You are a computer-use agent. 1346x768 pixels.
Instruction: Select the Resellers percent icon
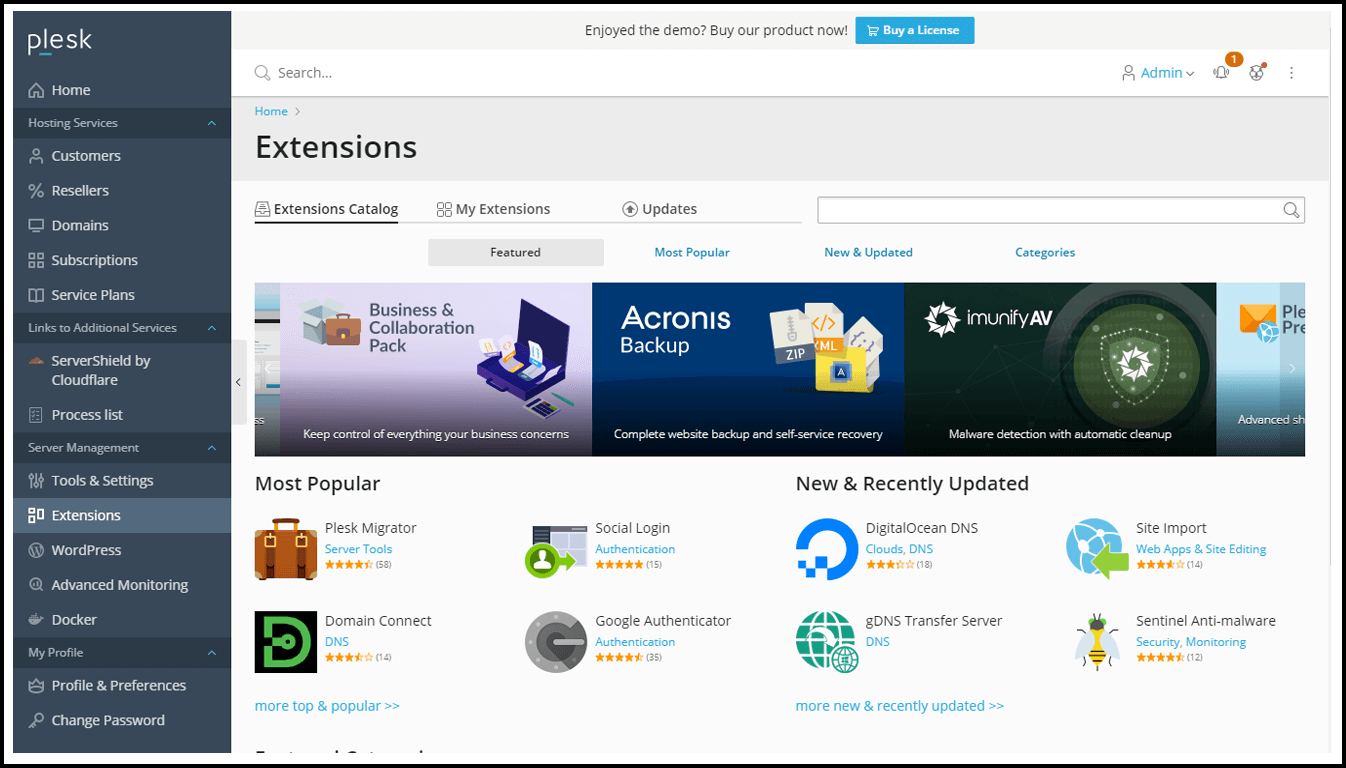point(36,191)
